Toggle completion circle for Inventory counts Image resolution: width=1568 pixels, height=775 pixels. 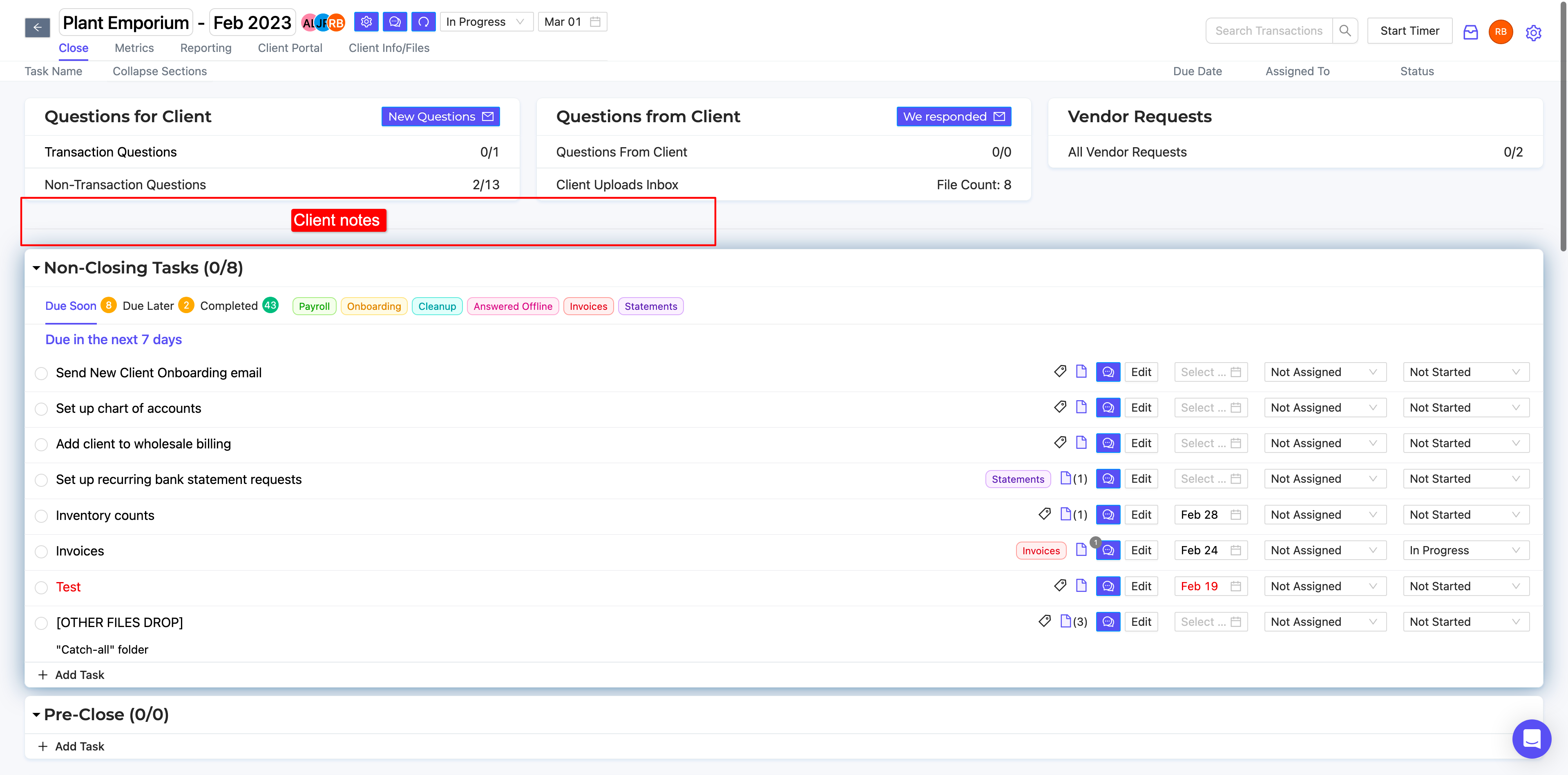click(x=41, y=516)
